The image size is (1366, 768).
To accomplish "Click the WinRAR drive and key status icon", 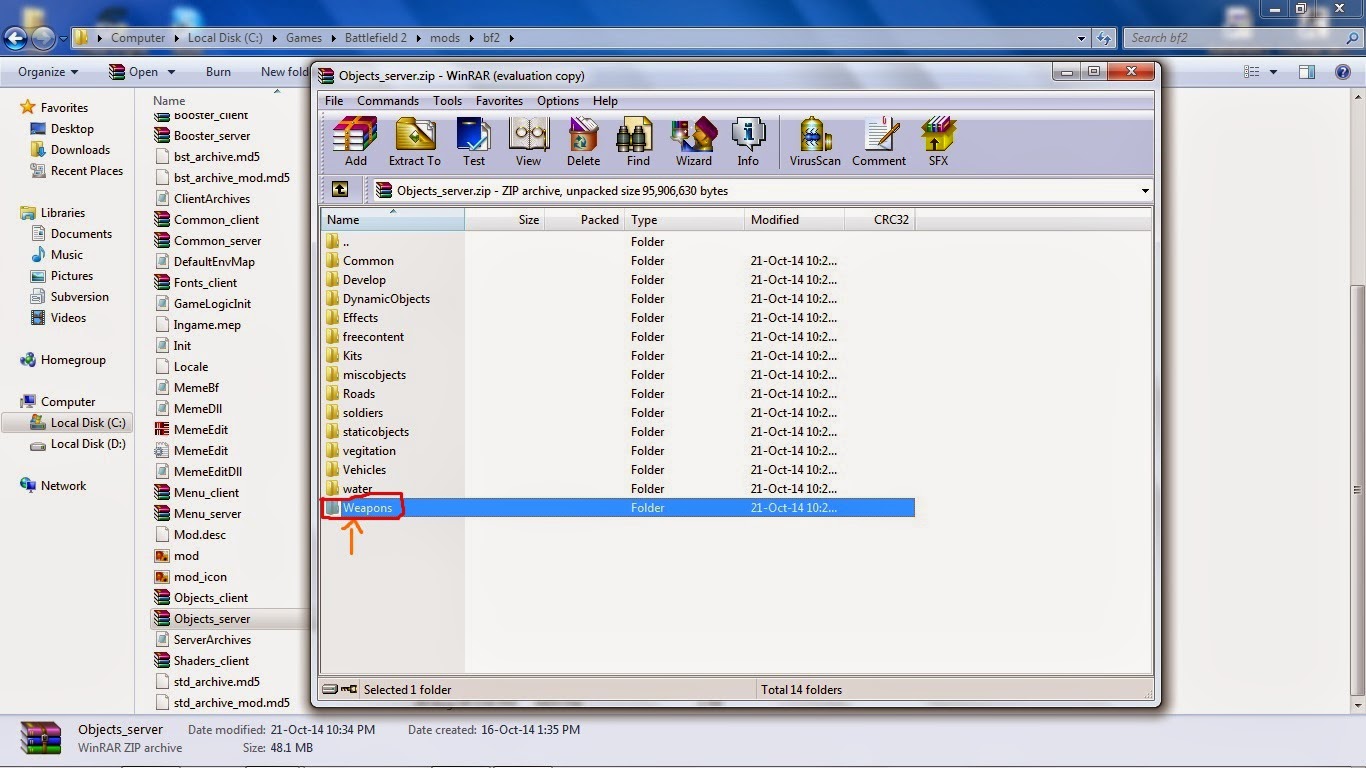I will (x=340, y=689).
